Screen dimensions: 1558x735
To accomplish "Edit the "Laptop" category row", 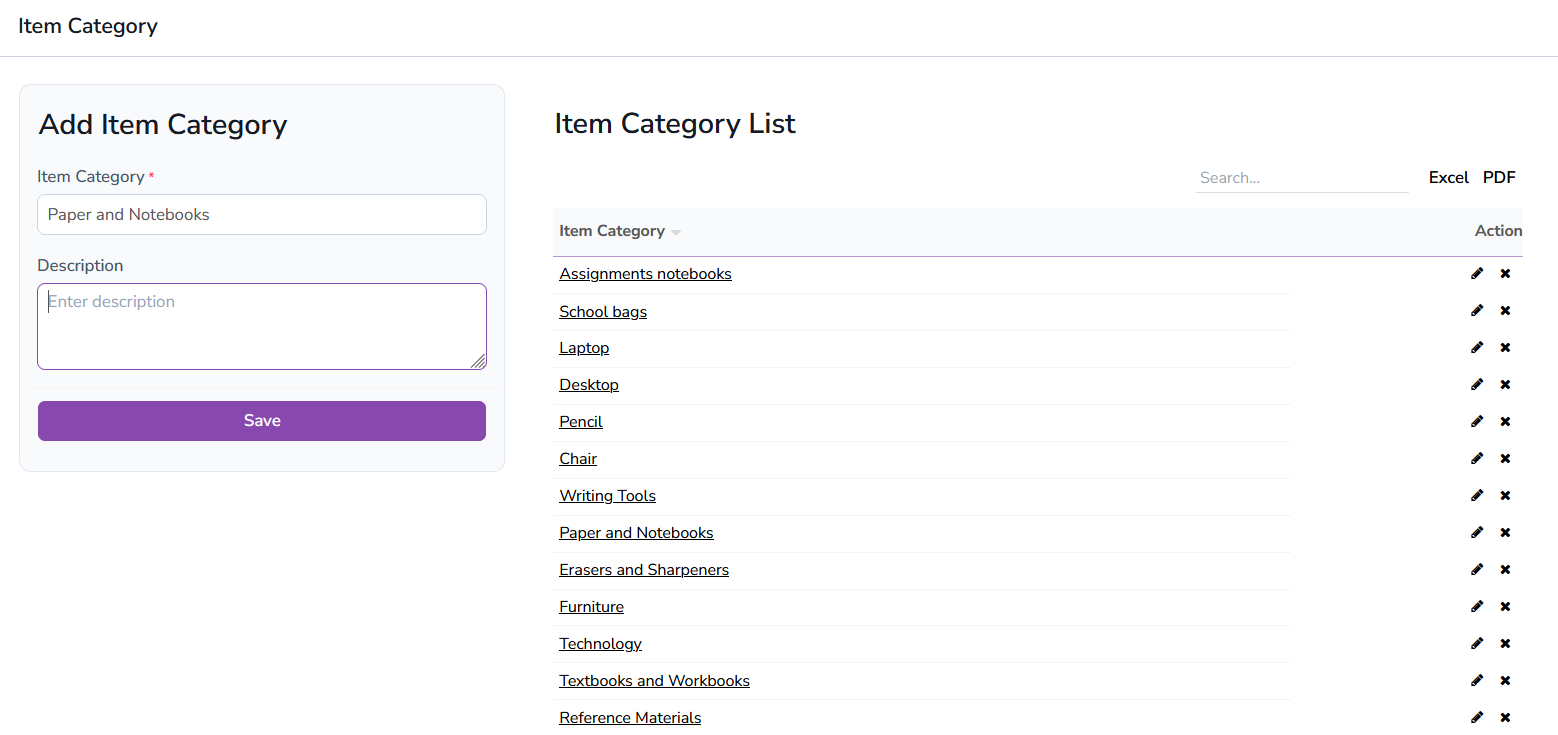I will 1477,347.
